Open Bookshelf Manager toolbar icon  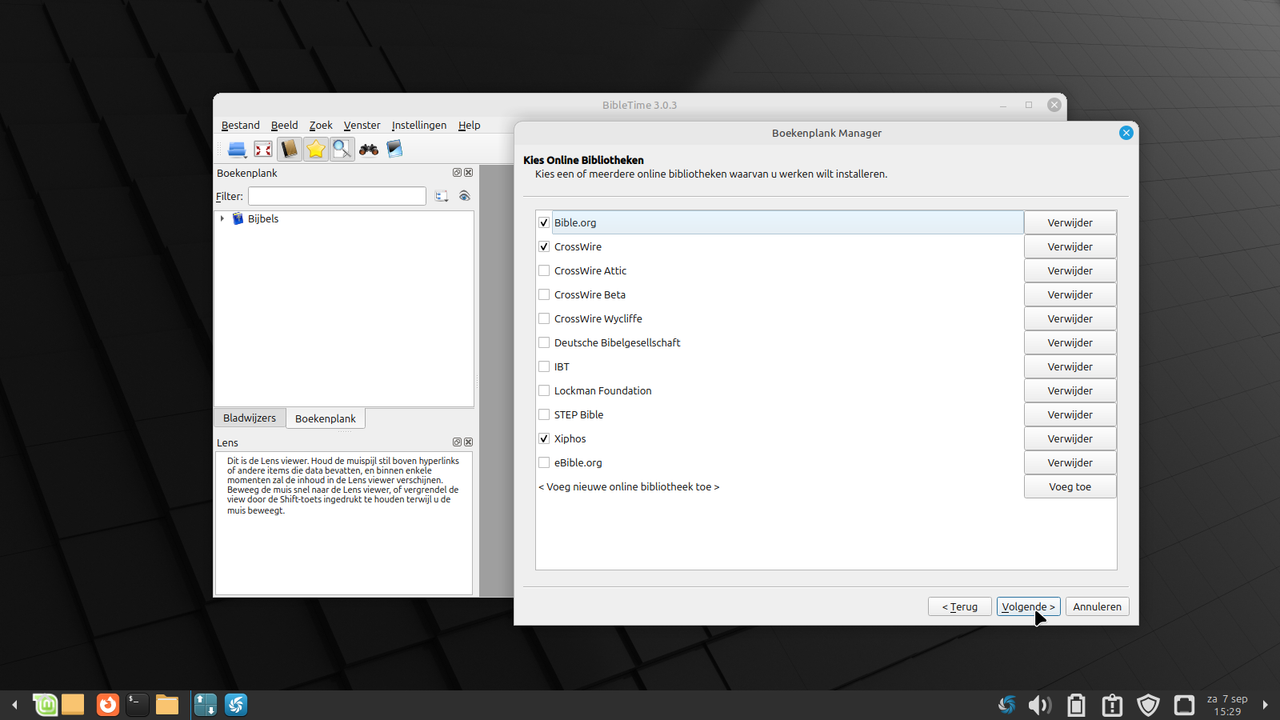tap(394, 150)
